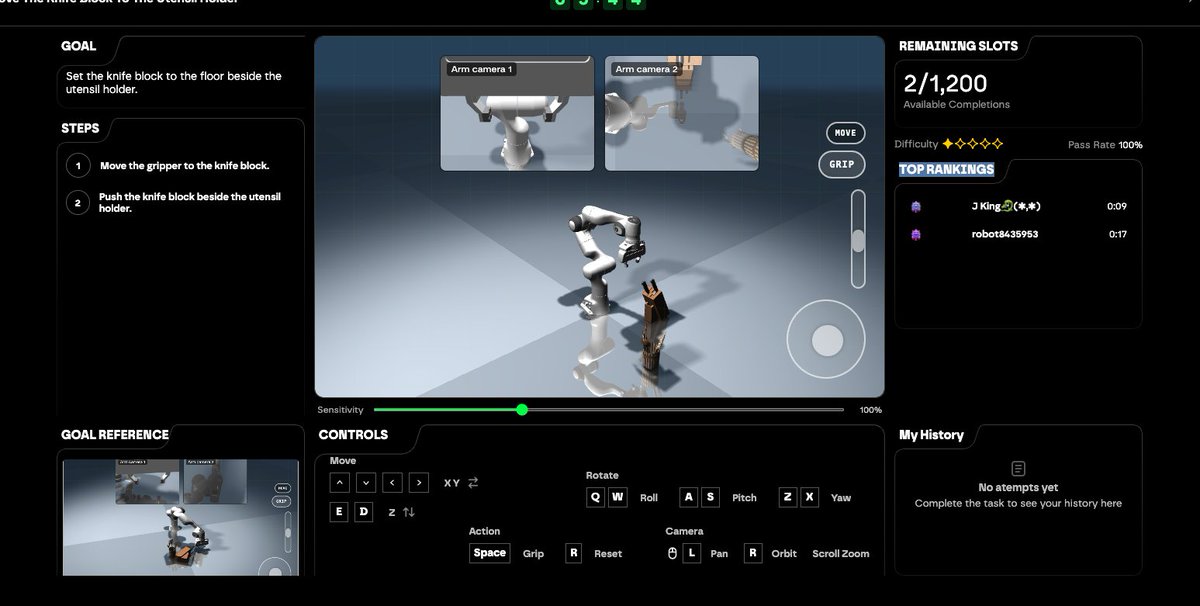
Task: Click the down arrow Move key
Action: click(x=366, y=483)
